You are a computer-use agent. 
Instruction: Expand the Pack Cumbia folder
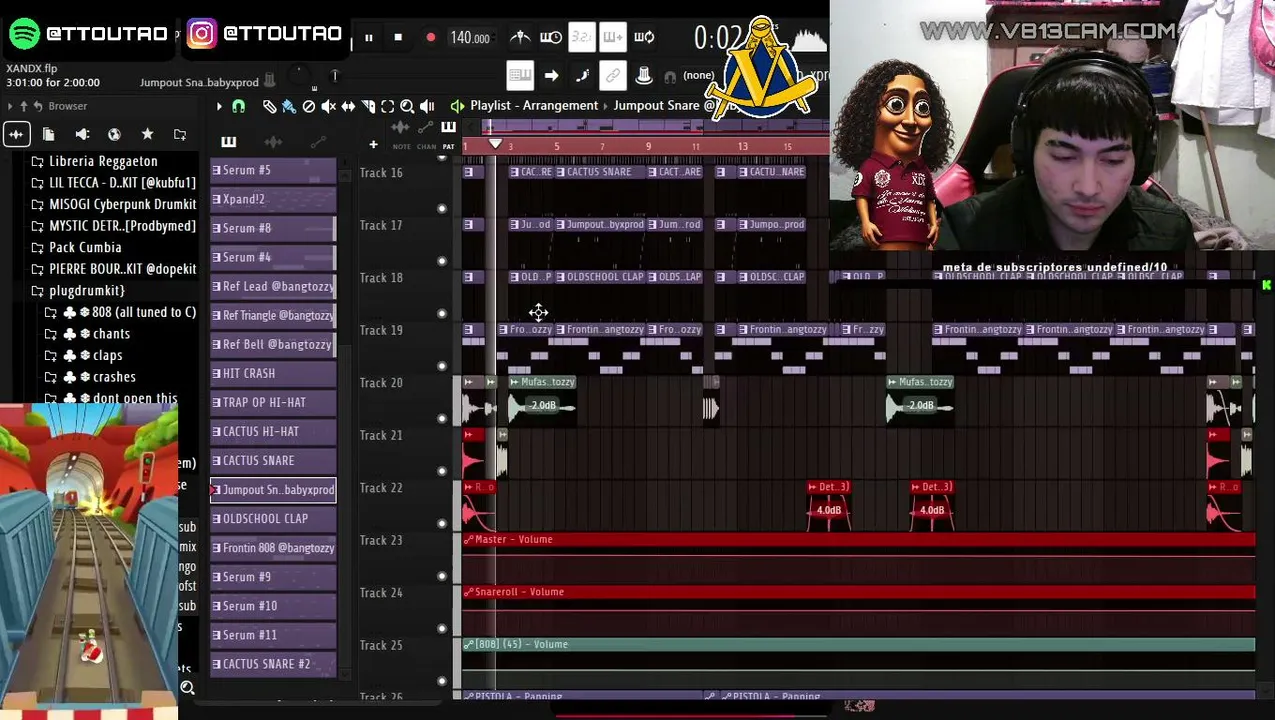[85, 247]
